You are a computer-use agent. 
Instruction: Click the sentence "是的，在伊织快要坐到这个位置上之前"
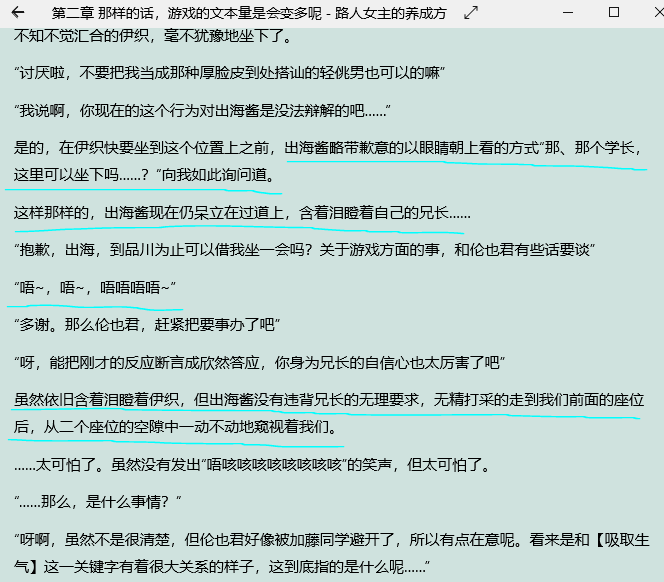(x=141, y=148)
